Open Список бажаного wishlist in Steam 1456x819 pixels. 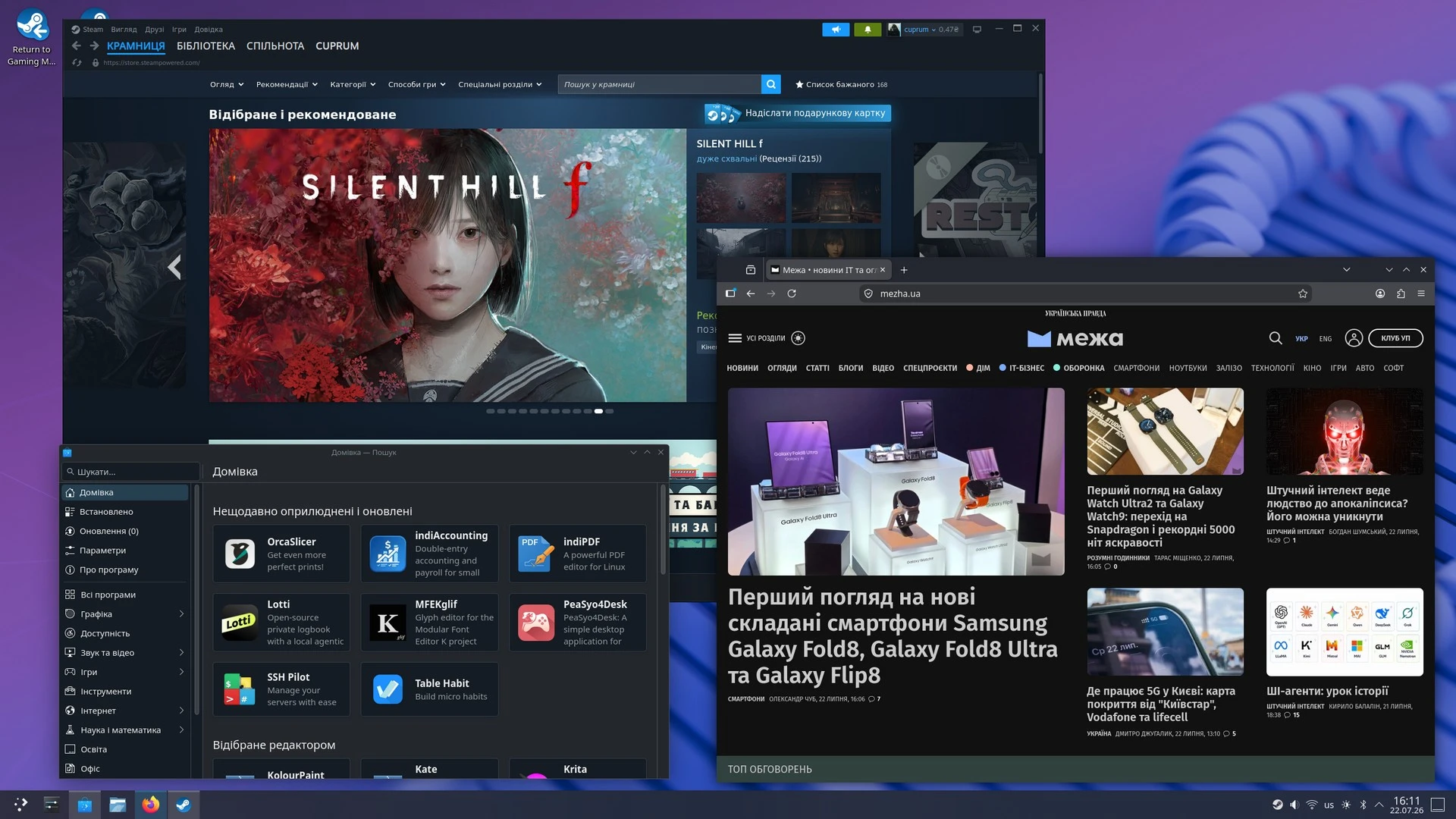[841, 84]
